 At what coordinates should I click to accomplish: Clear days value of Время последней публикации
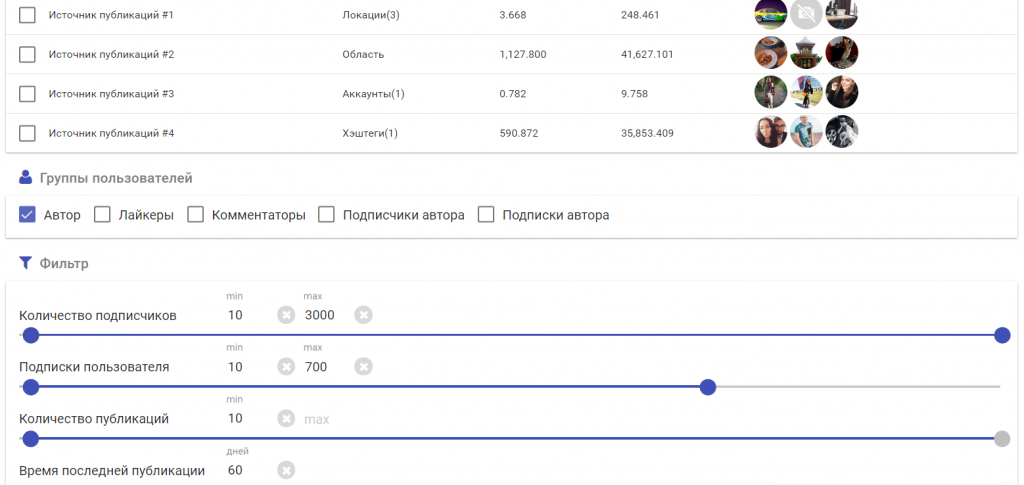click(x=286, y=470)
